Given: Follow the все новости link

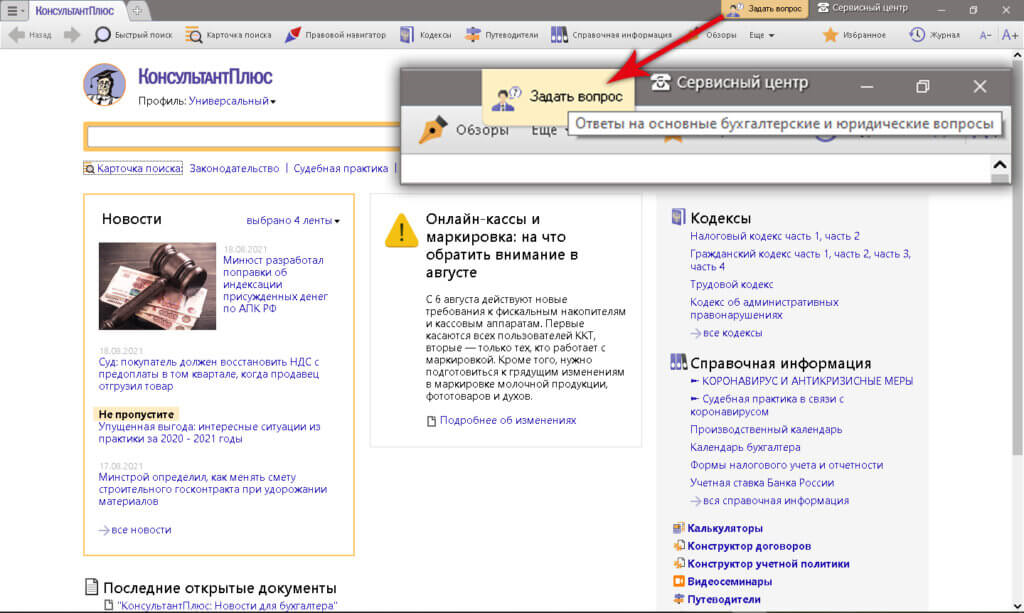Looking at the screenshot, I should pos(135,530).
